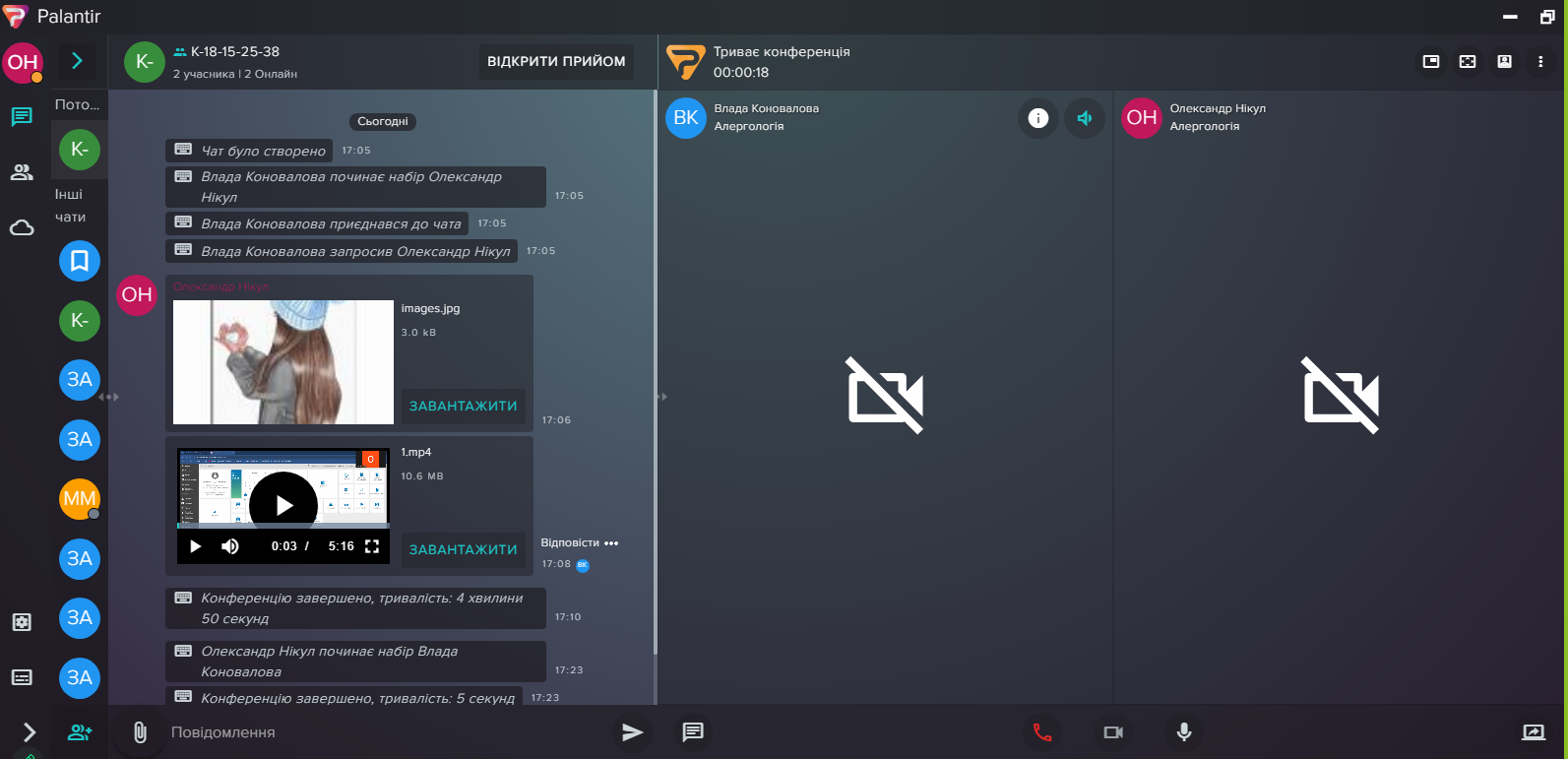Click ЗАВАНТАЖИТИ for the 1.mp4 video
This screenshot has width=1568, height=759.
click(463, 549)
